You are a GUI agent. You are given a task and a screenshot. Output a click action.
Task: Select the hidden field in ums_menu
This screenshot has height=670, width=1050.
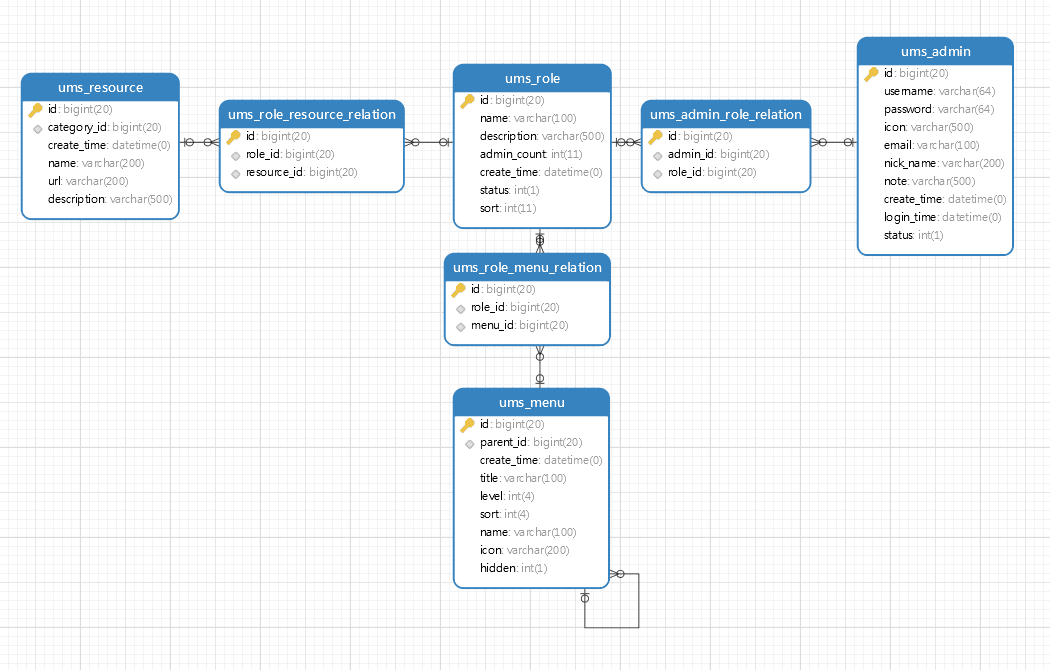tap(514, 568)
